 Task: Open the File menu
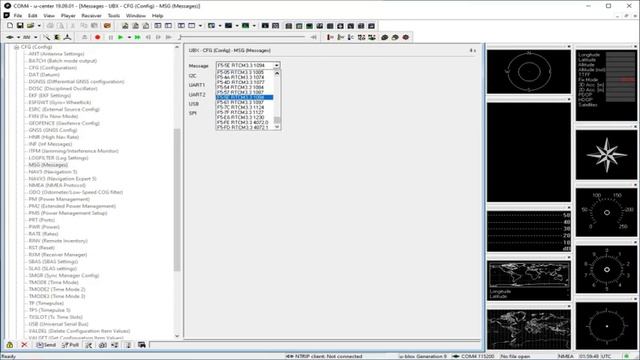18,16
